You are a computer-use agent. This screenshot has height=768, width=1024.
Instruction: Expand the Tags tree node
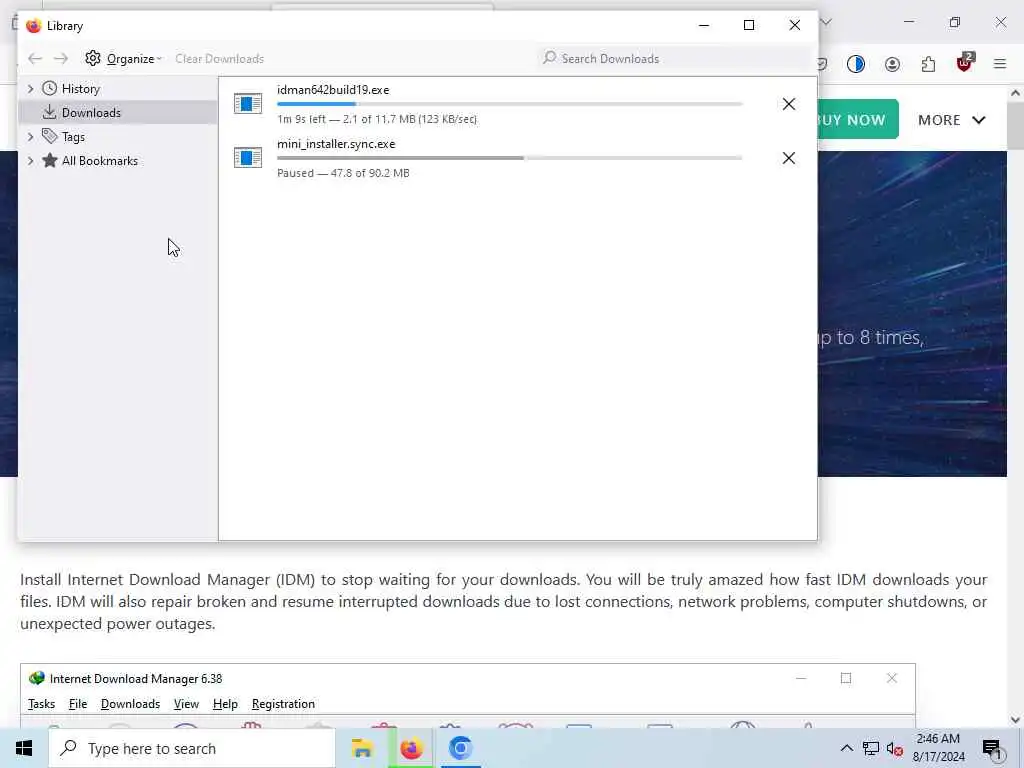pos(30,136)
